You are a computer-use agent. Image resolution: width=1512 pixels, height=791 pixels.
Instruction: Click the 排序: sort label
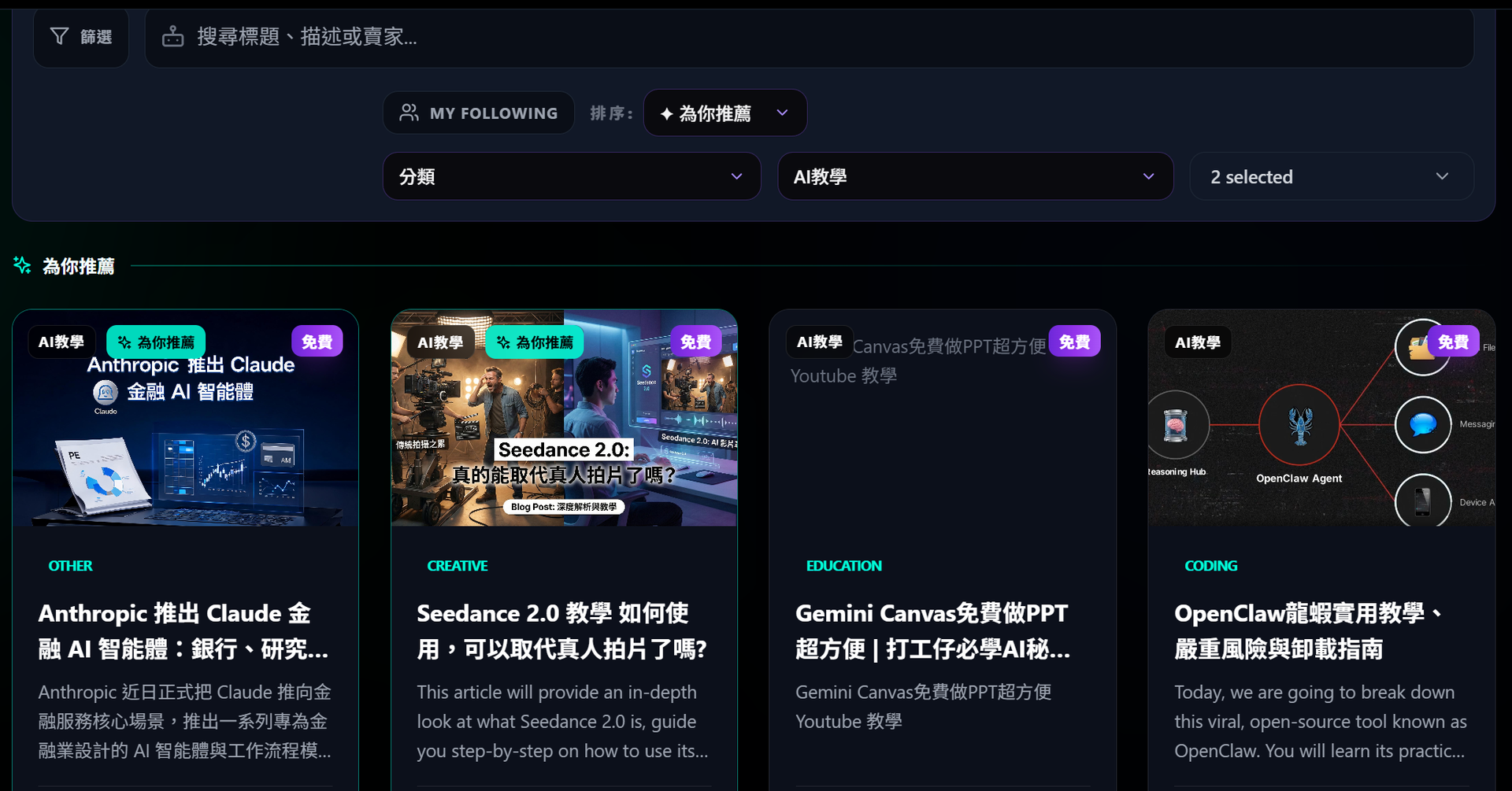point(611,113)
